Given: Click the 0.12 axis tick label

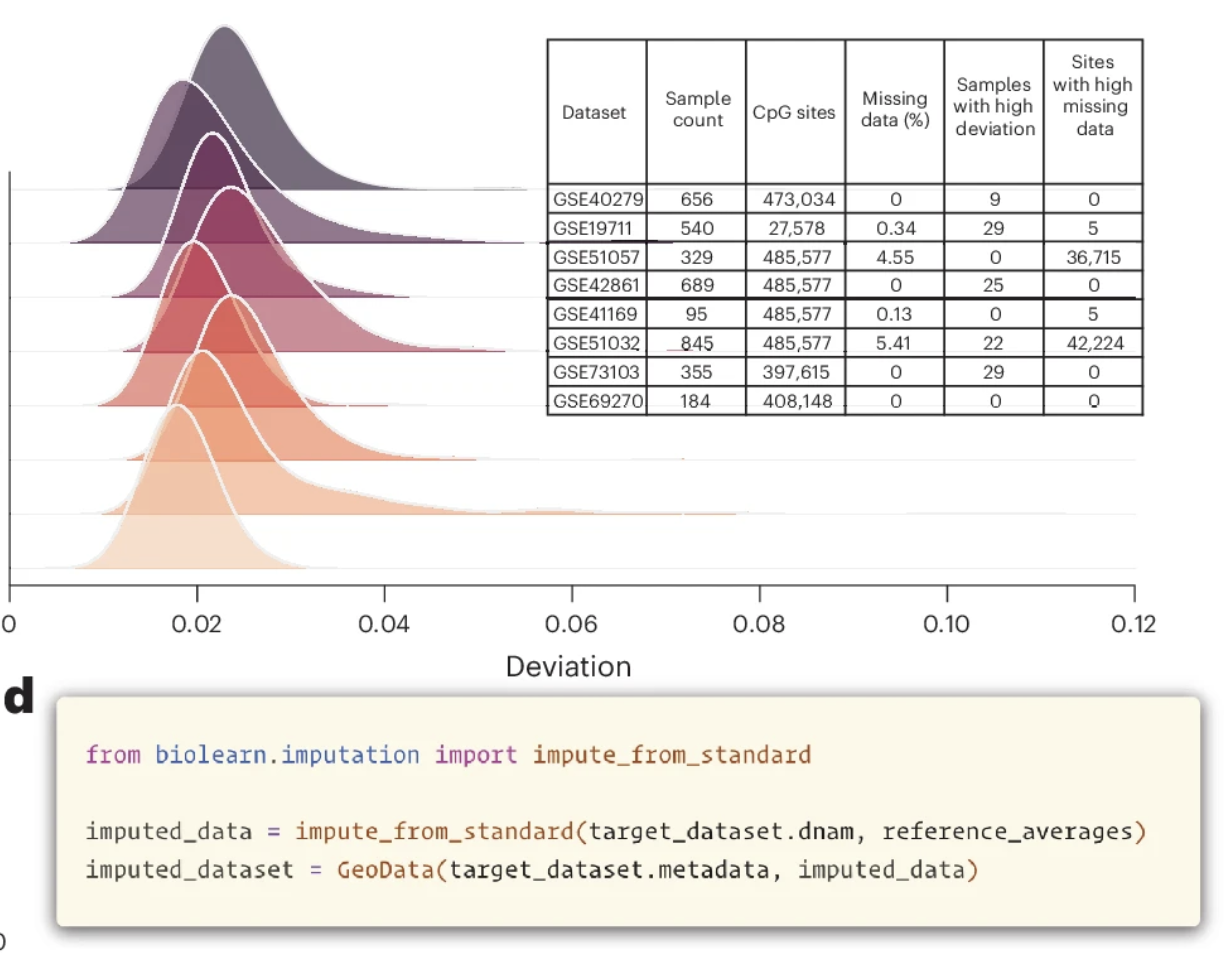Looking at the screenshot, I should tap(1133, 624).
